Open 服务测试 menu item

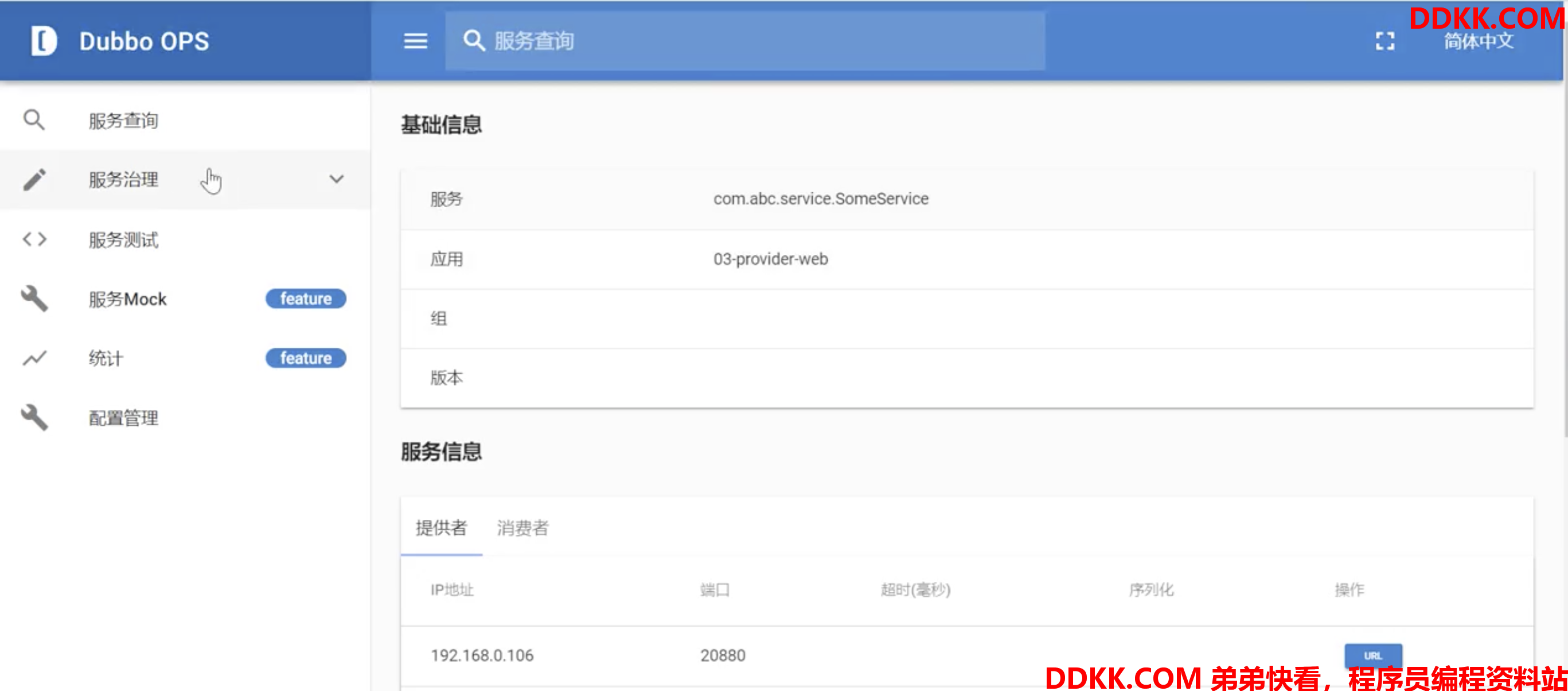click(x=123, y=239)
